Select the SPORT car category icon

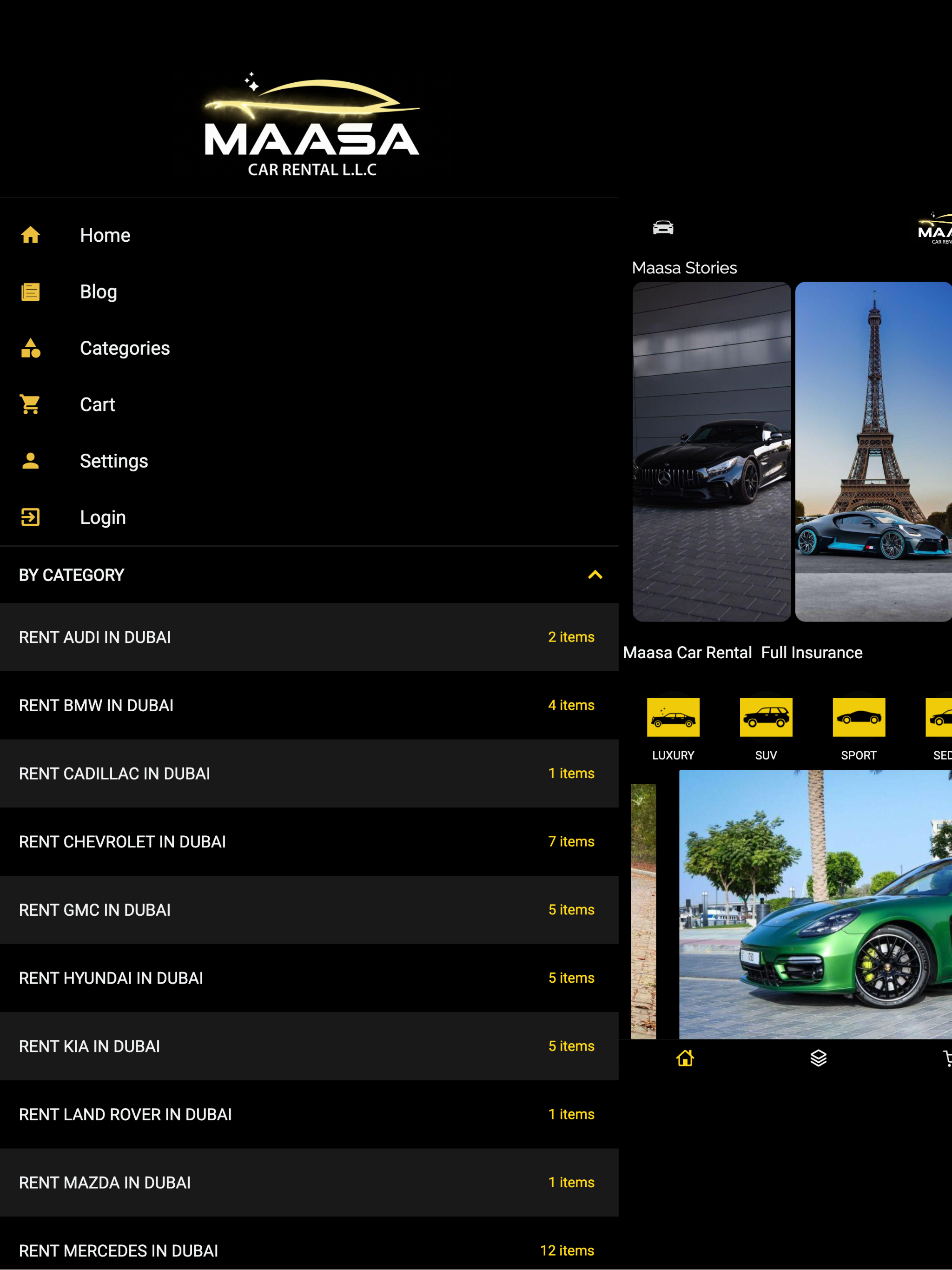(859, 717)
